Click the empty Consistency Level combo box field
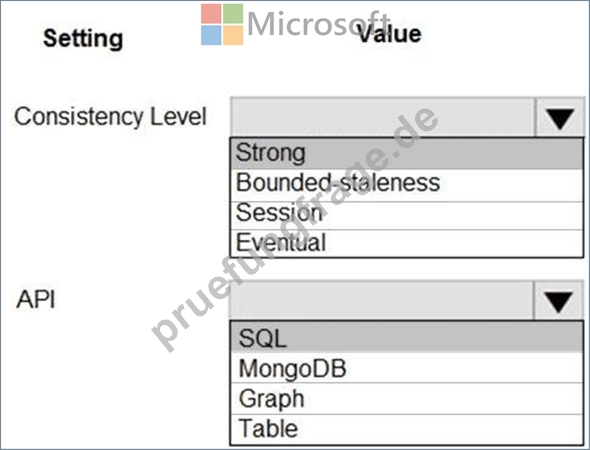The height and width of the screenshot is (450, 590). (382, 117)
